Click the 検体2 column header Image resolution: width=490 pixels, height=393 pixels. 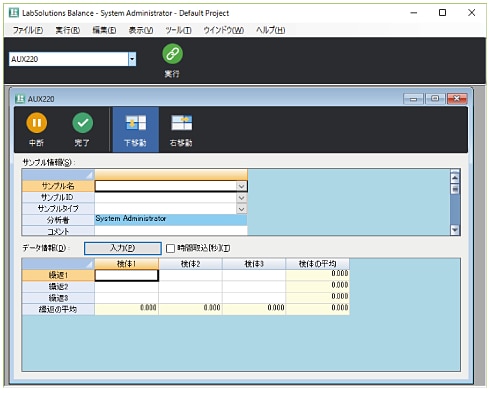tap(190, 264)
